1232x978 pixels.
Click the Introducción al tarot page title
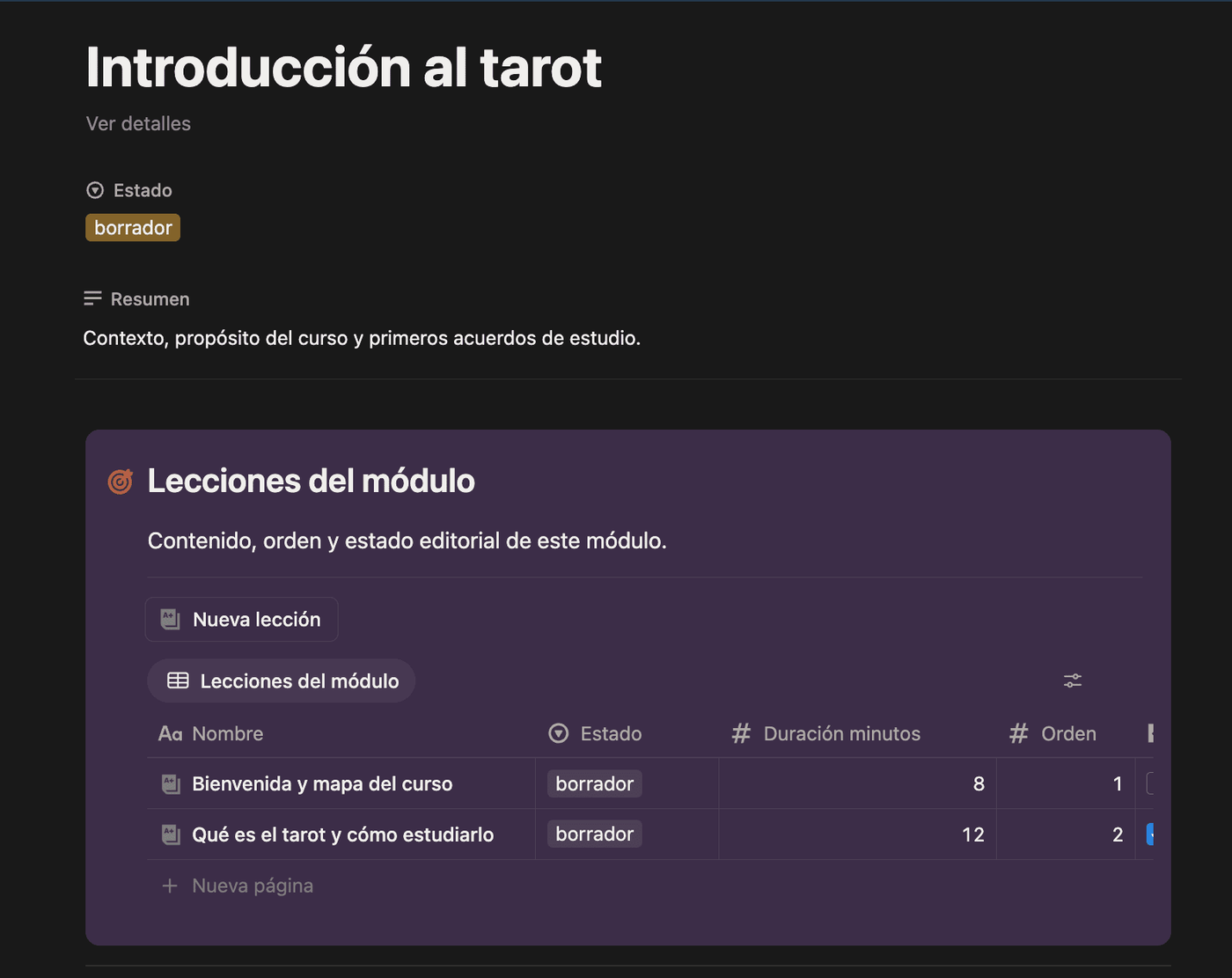[x=343, y=67]
